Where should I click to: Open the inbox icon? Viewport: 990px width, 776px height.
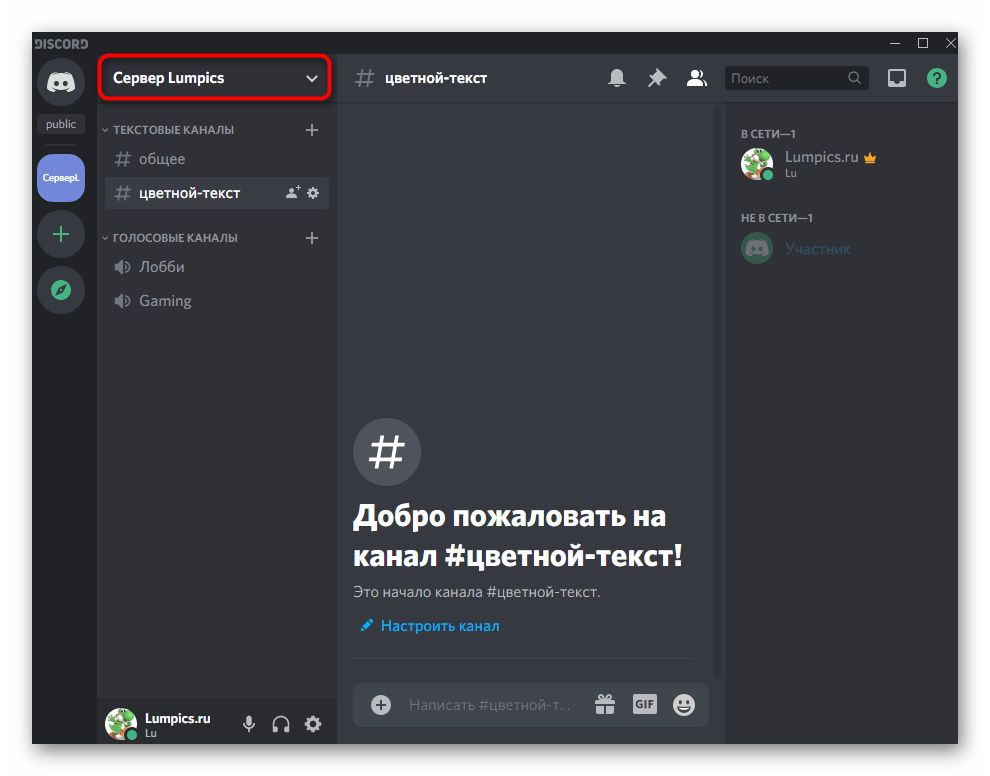click(897, 78)
